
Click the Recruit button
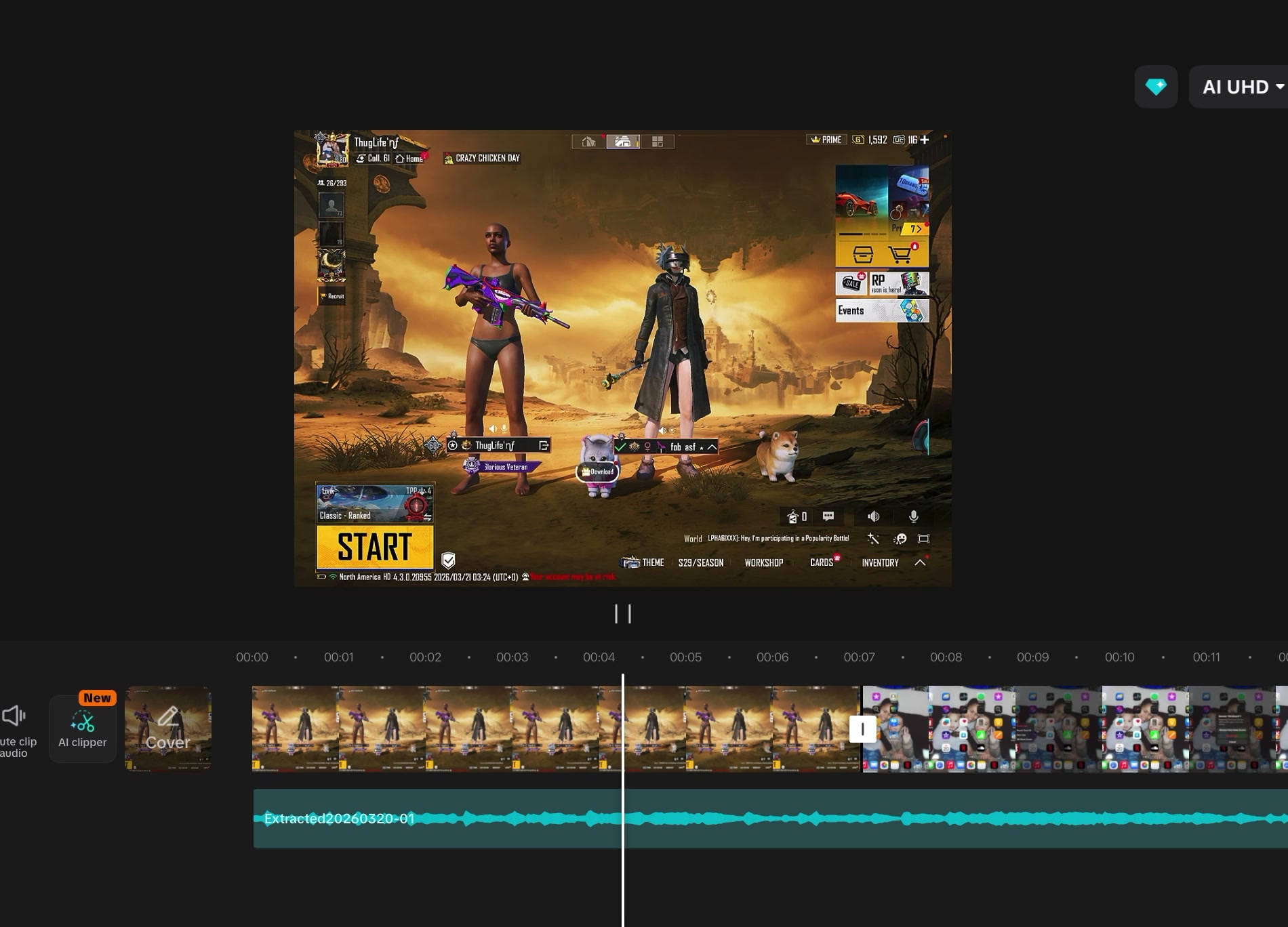[x=332, y=296]
